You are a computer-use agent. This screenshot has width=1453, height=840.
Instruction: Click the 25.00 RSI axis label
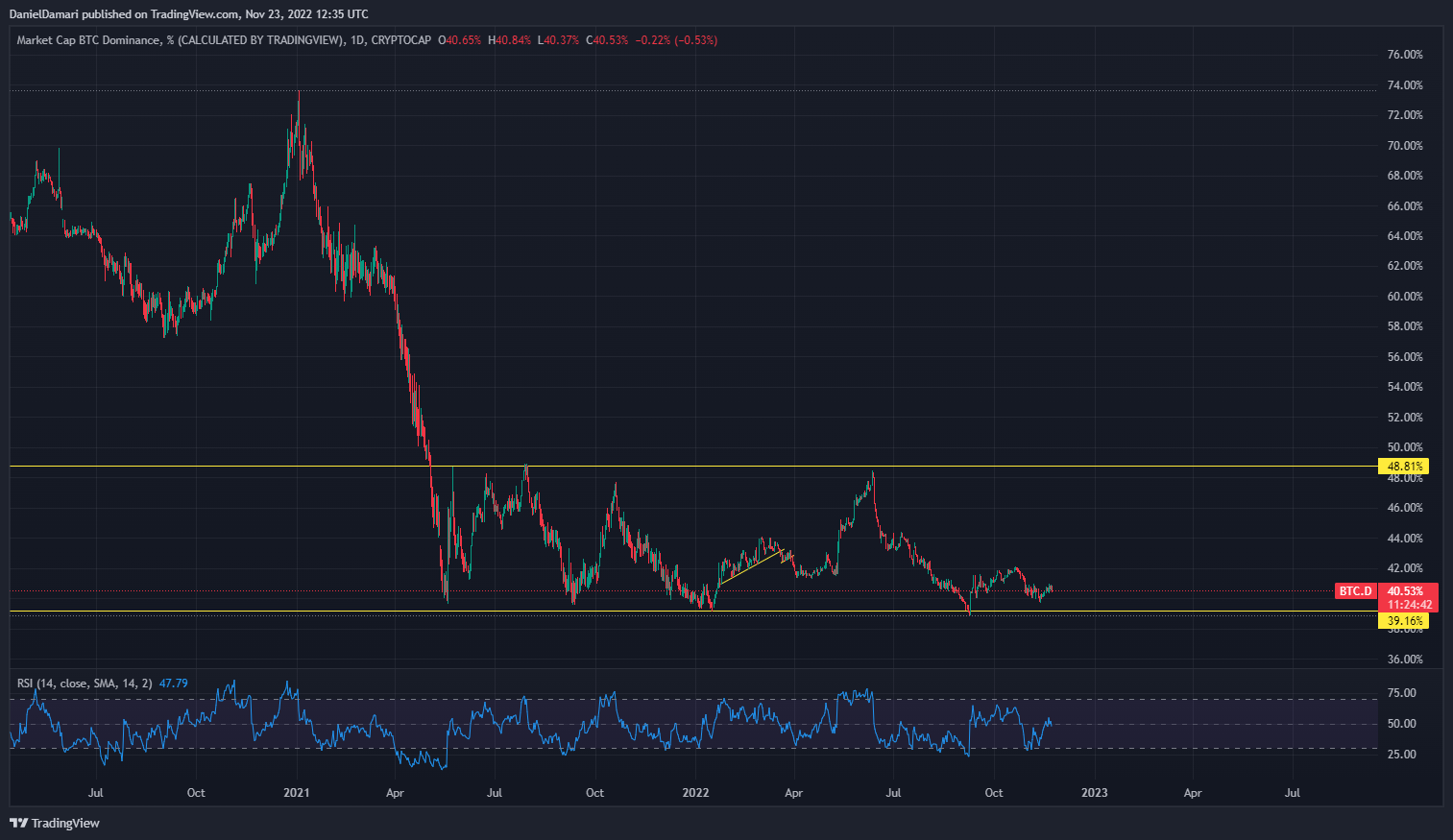coord(1402,755)
